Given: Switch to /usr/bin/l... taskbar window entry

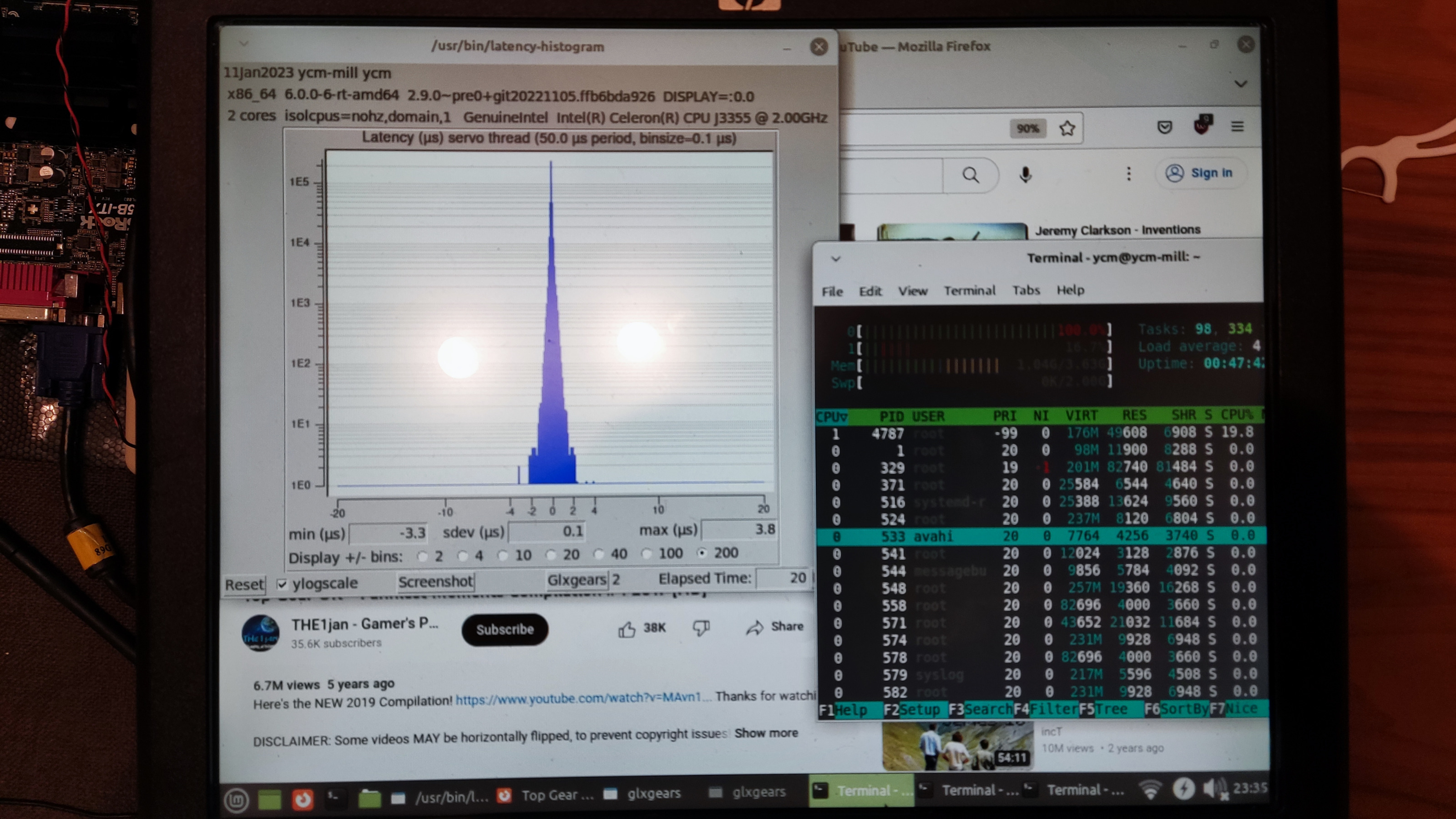Looking at the screenshot, I should [440, 797].
